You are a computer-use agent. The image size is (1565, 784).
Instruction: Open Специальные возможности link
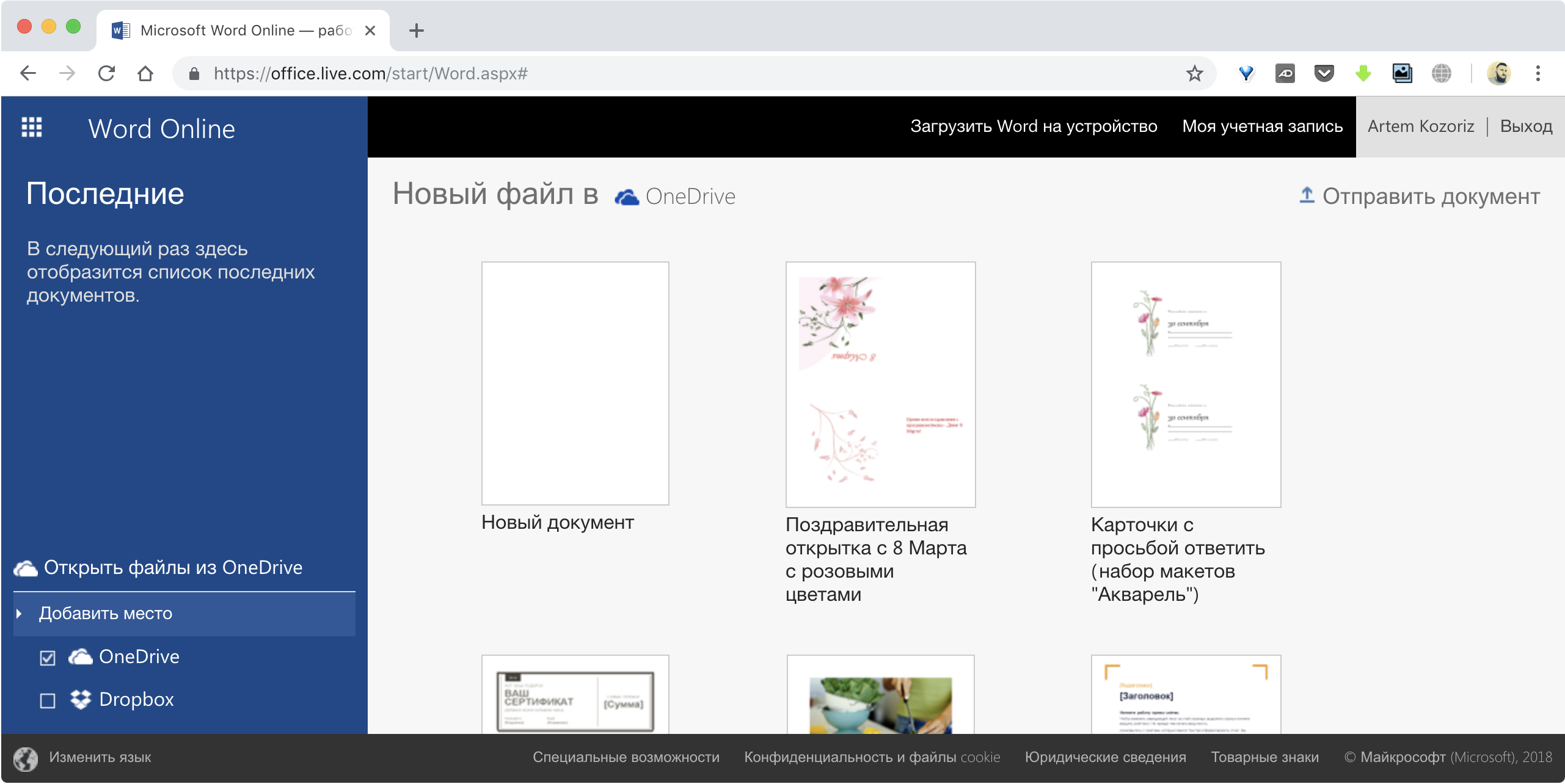626,758
